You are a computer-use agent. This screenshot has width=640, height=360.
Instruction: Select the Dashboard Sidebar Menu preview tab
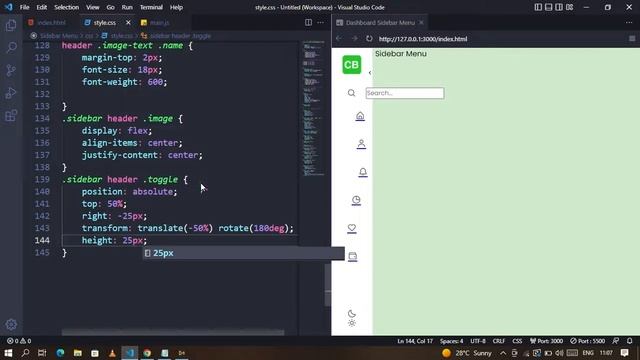[380, 23]
